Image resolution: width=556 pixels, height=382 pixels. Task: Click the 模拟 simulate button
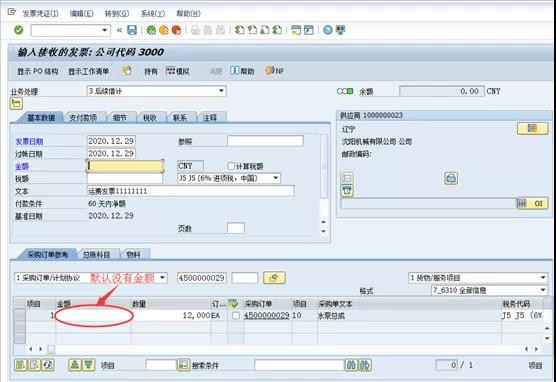pos(178,71)
